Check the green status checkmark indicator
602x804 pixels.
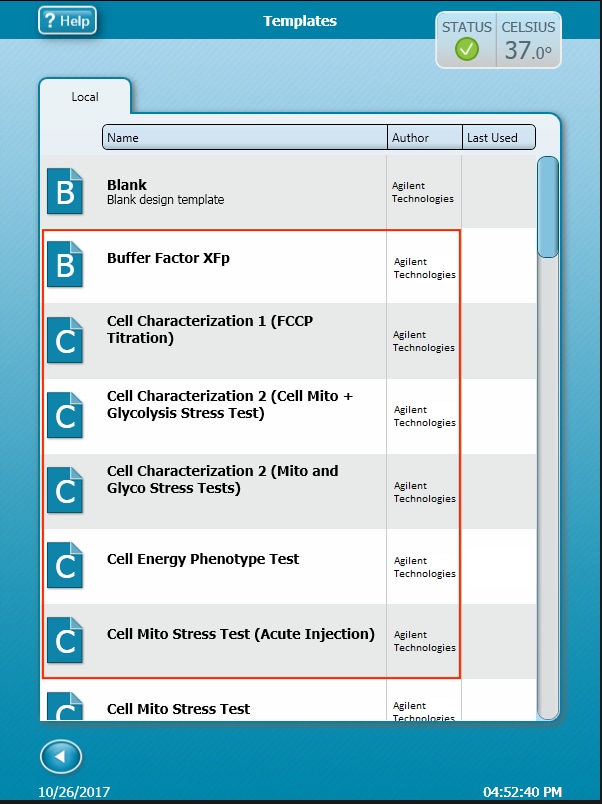coord(467,49)
